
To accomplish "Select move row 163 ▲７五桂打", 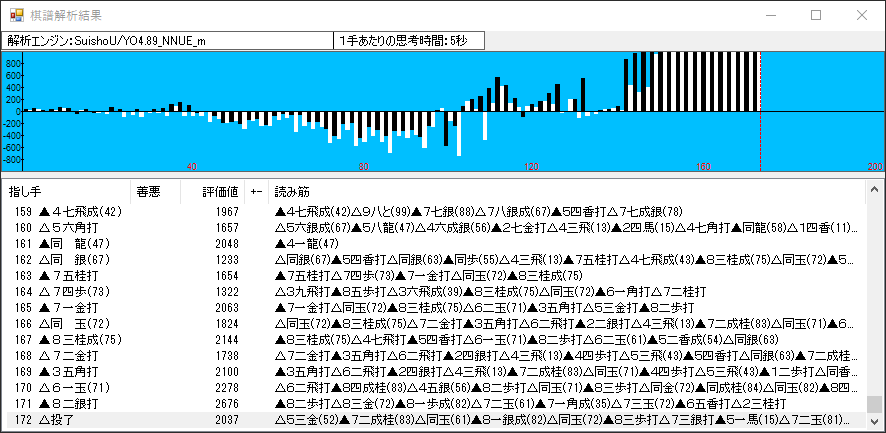I will click(434, 275).
